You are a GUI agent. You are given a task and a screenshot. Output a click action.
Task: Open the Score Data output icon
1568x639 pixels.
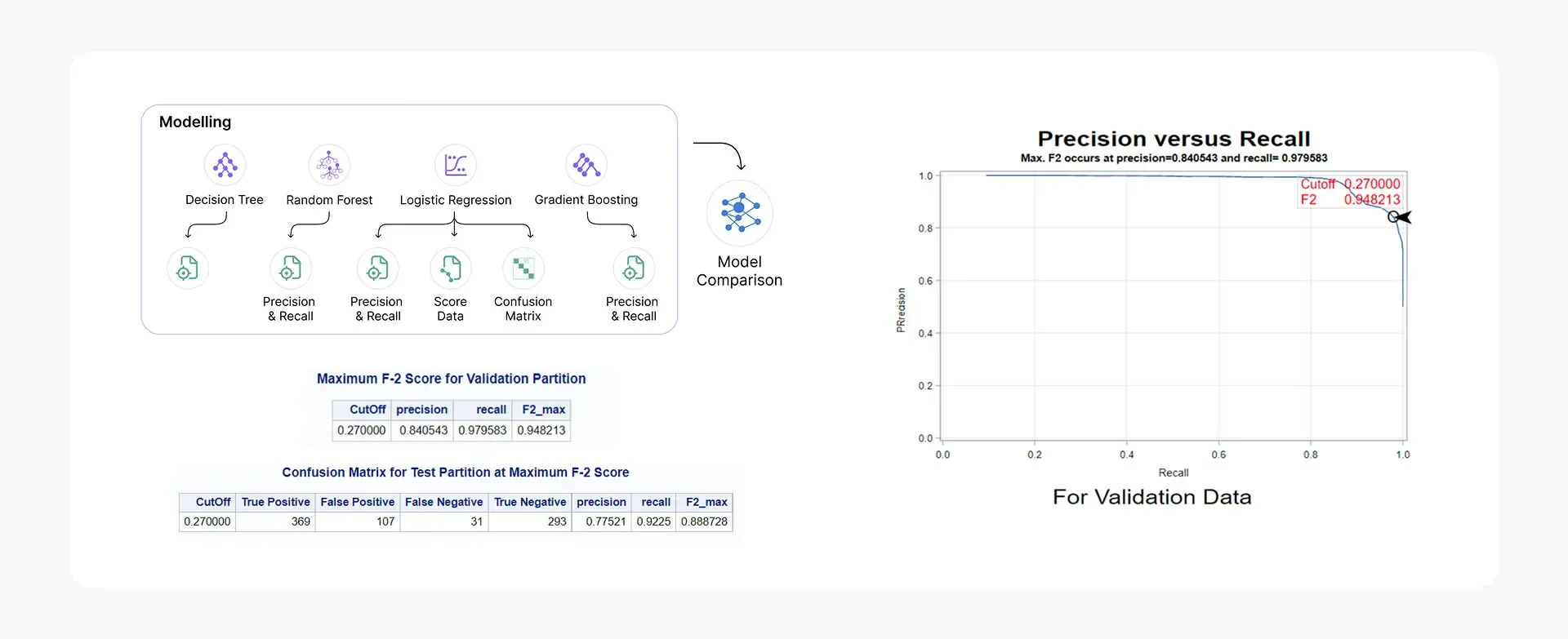tap(451, 268)
